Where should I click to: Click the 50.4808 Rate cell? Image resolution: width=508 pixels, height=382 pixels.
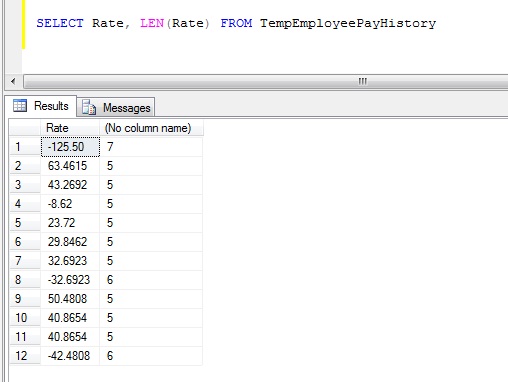70,299
